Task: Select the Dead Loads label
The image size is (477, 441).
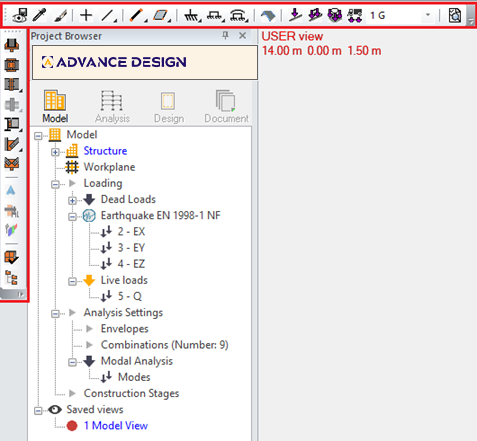Action: (128, 199)
